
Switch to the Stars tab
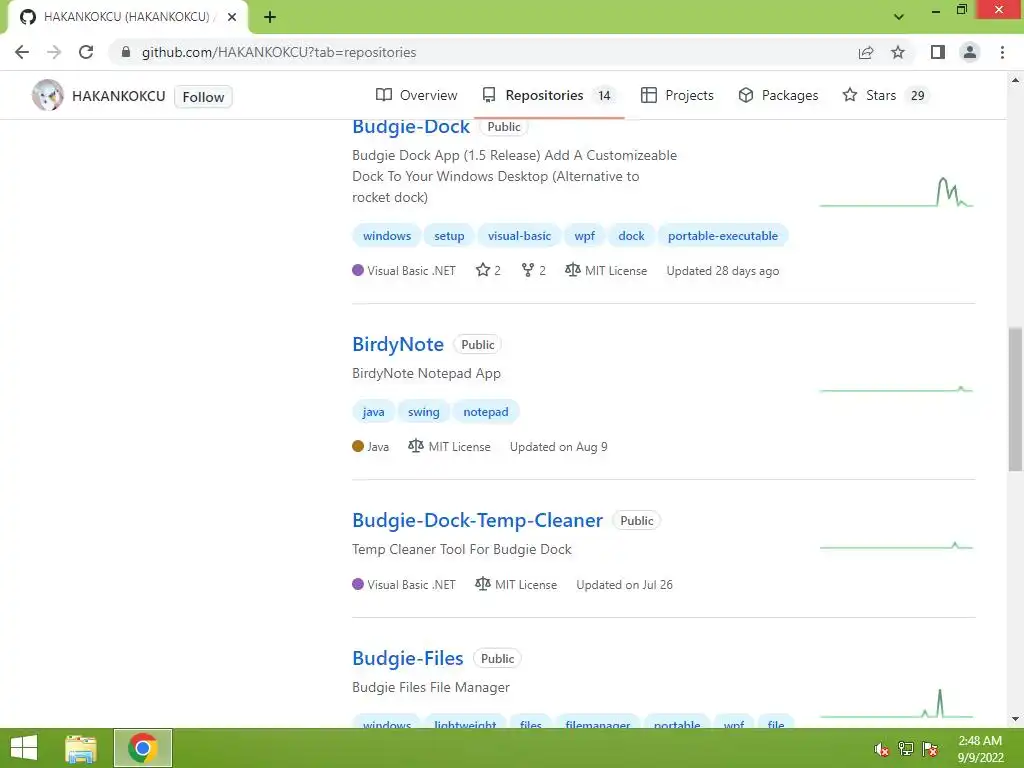tap(885, 95)
